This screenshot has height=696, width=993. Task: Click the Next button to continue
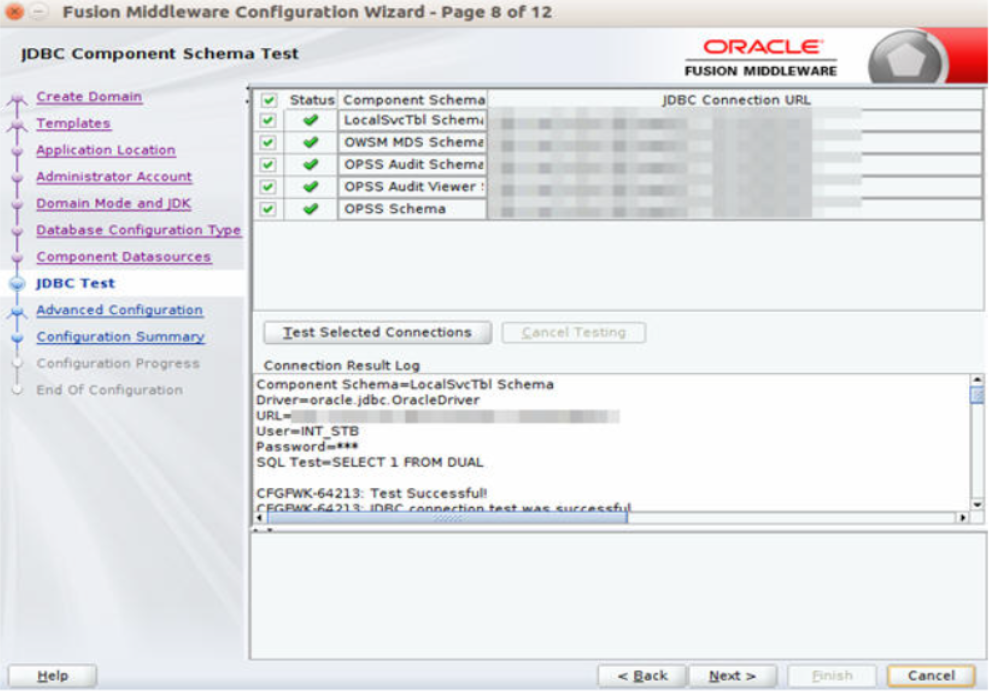[x=731, y=675]
